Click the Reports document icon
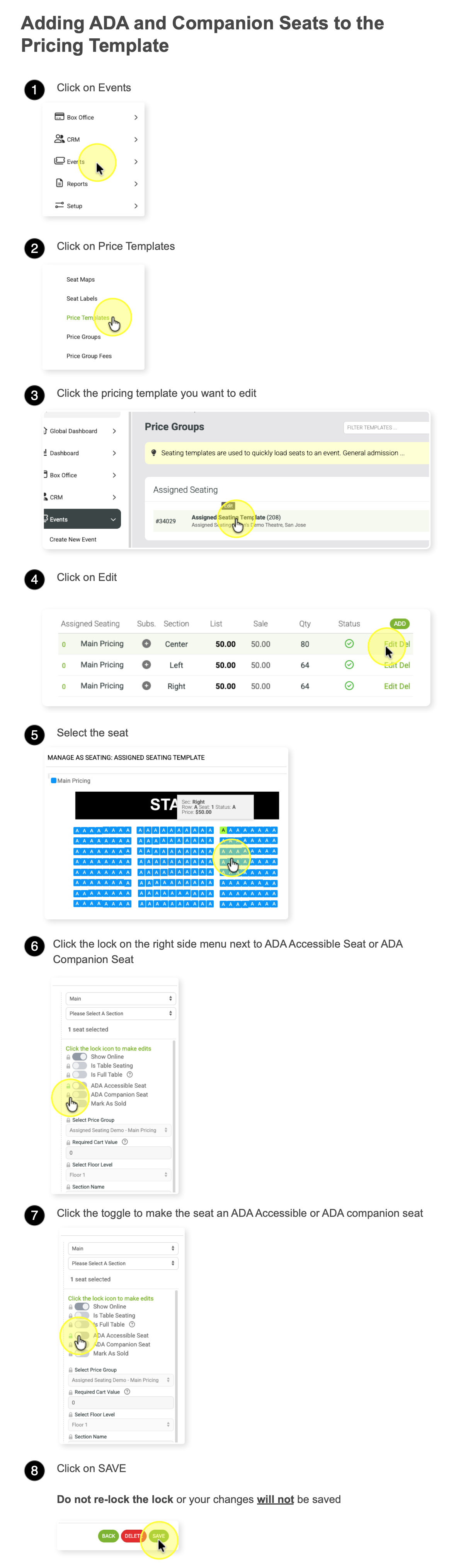The width and height of the screenshot is (473, 1568). pos(60,183)
